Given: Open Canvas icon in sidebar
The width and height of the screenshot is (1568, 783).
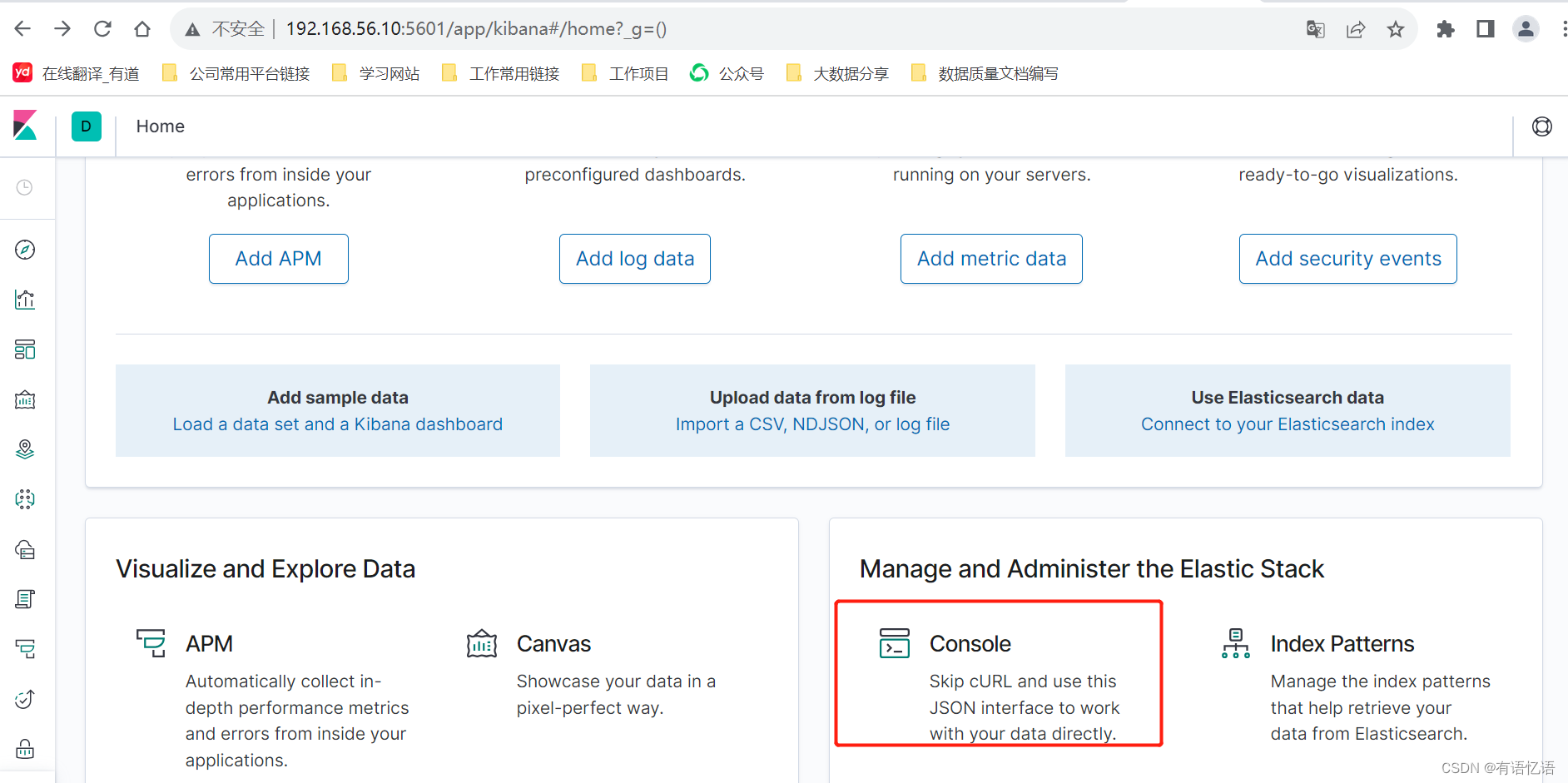Looking at the screenshot, I should (x=25, y=399).
